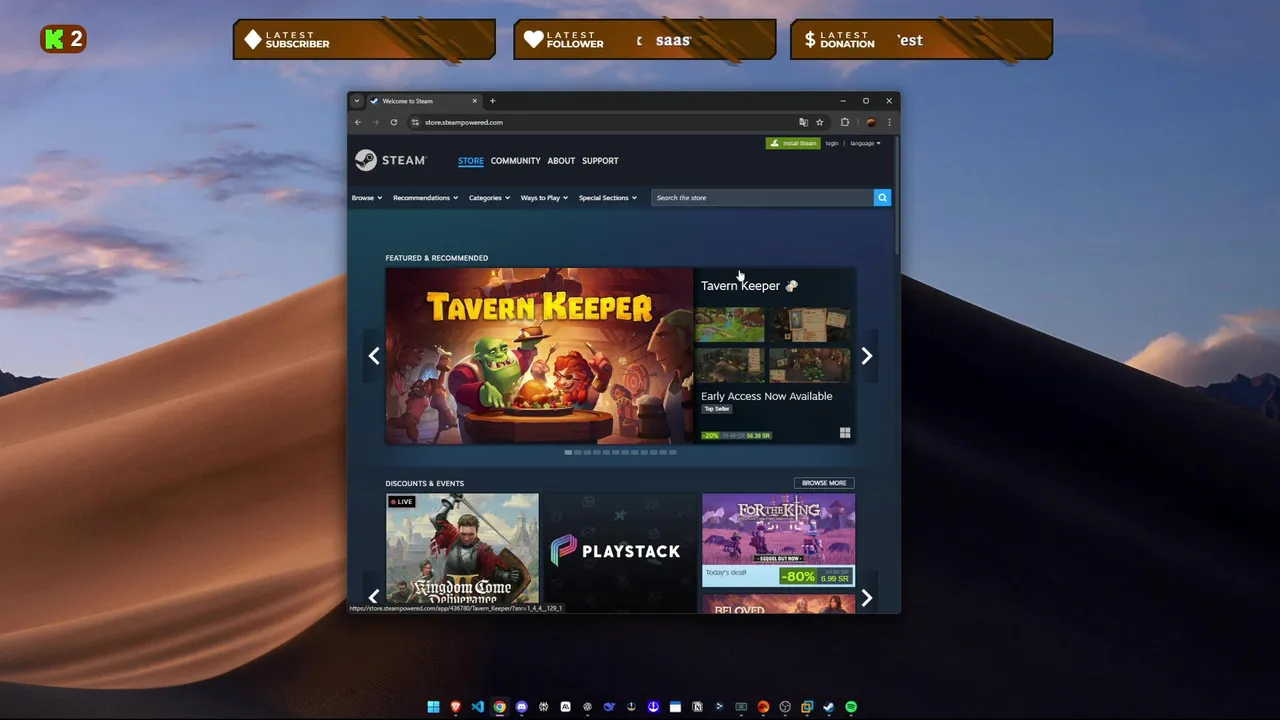Expand the Recommendations dropdown
Image resolution: width=1280 pixels, height=720 pixels.
(425, 198)
